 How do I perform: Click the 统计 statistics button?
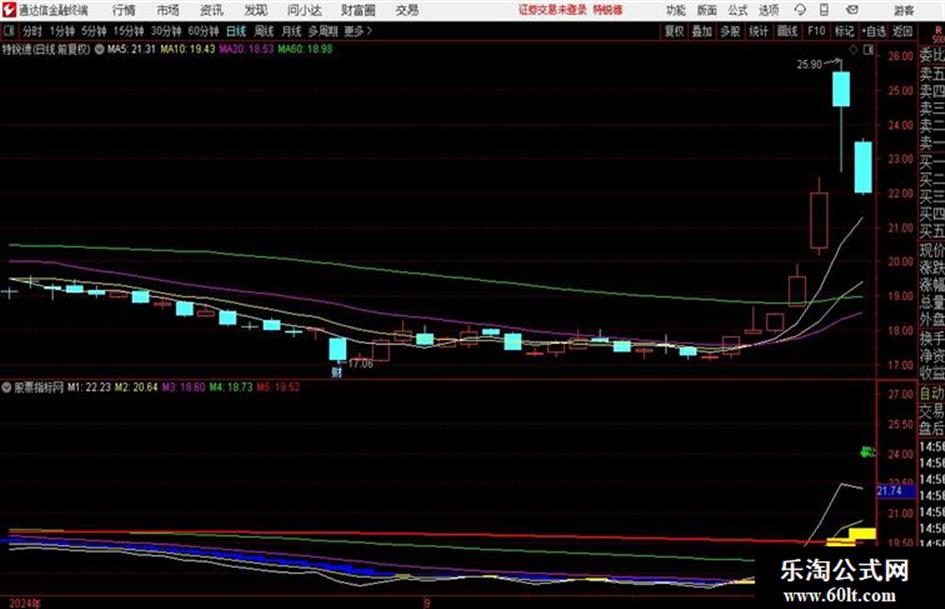point(759,31)
